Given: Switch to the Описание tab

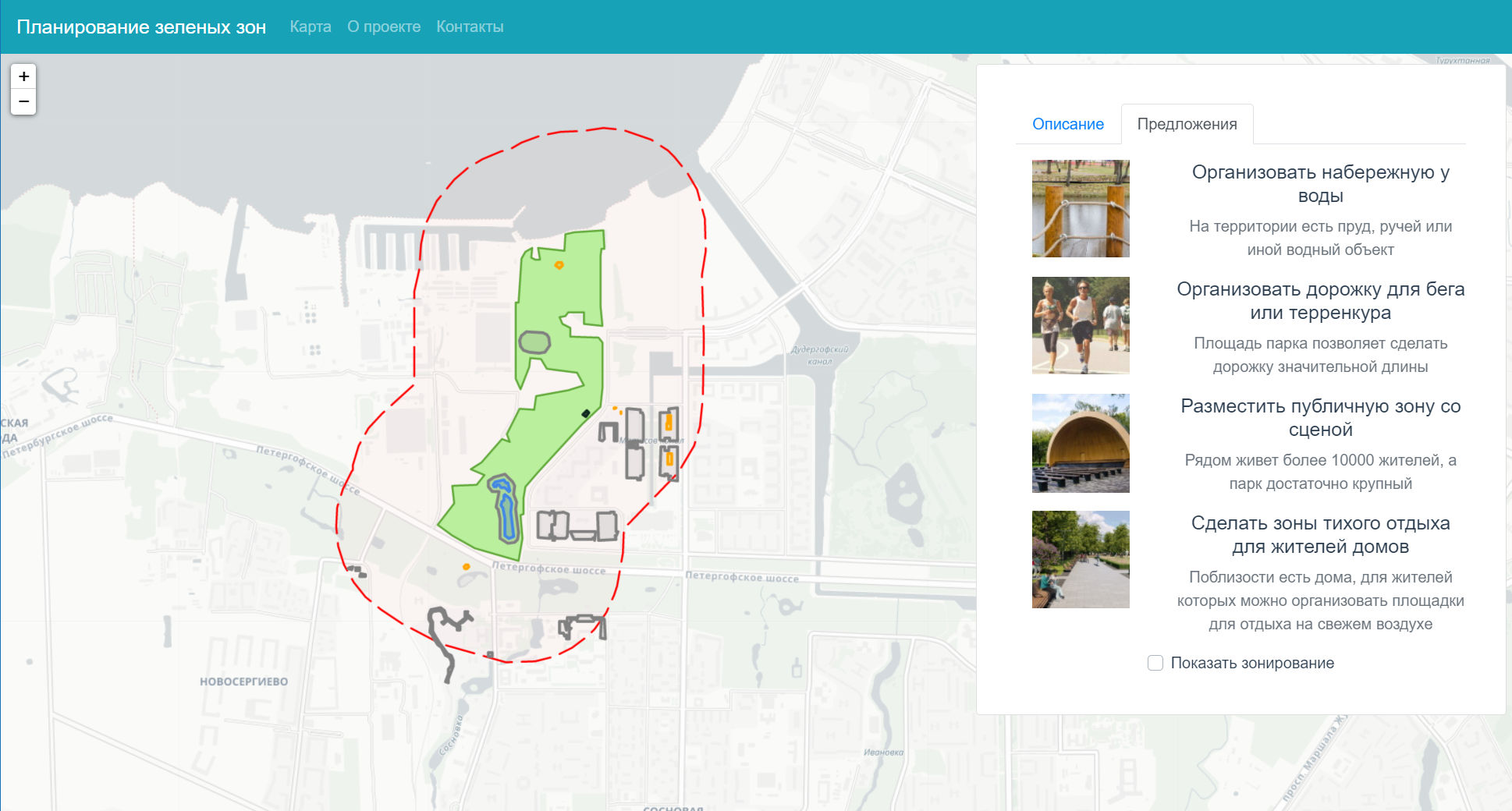Looking at the screenshot, I should click(x=1067, y=124).
